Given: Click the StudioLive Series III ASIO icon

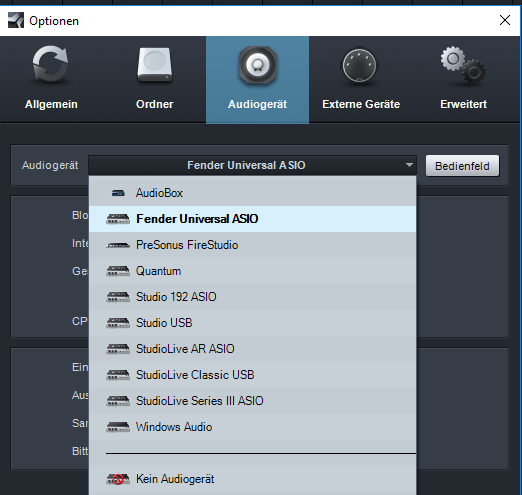Looking at the screenshot, I should (x=118, y=401).
